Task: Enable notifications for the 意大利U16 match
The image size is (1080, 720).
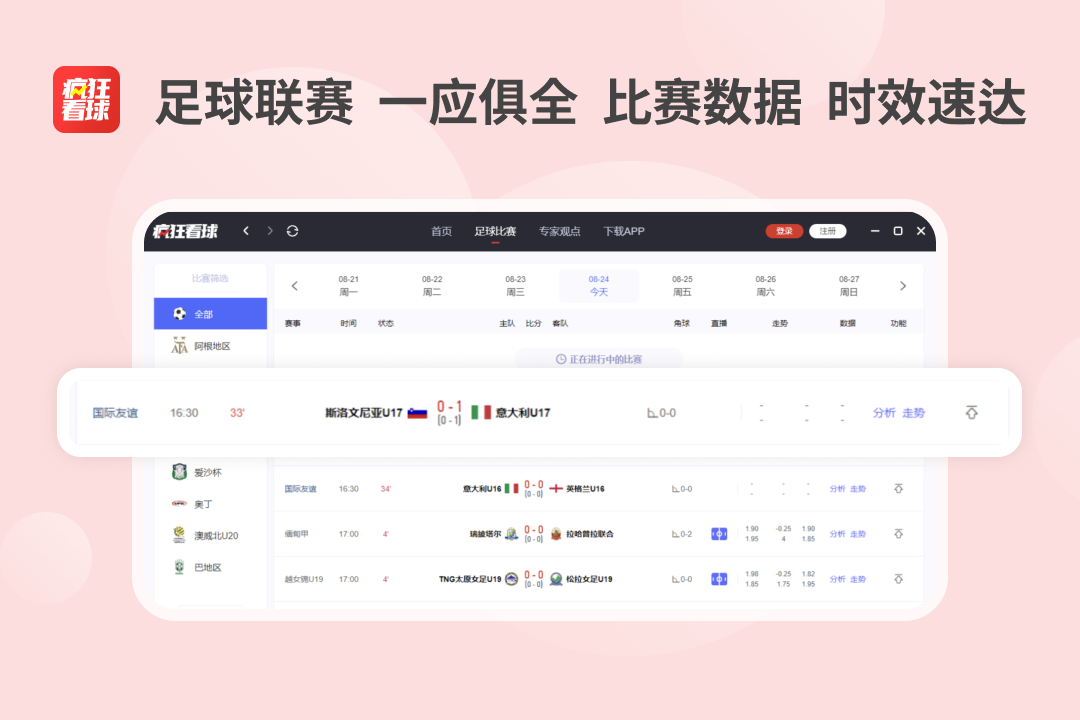Action: click(x=899, y=488)
